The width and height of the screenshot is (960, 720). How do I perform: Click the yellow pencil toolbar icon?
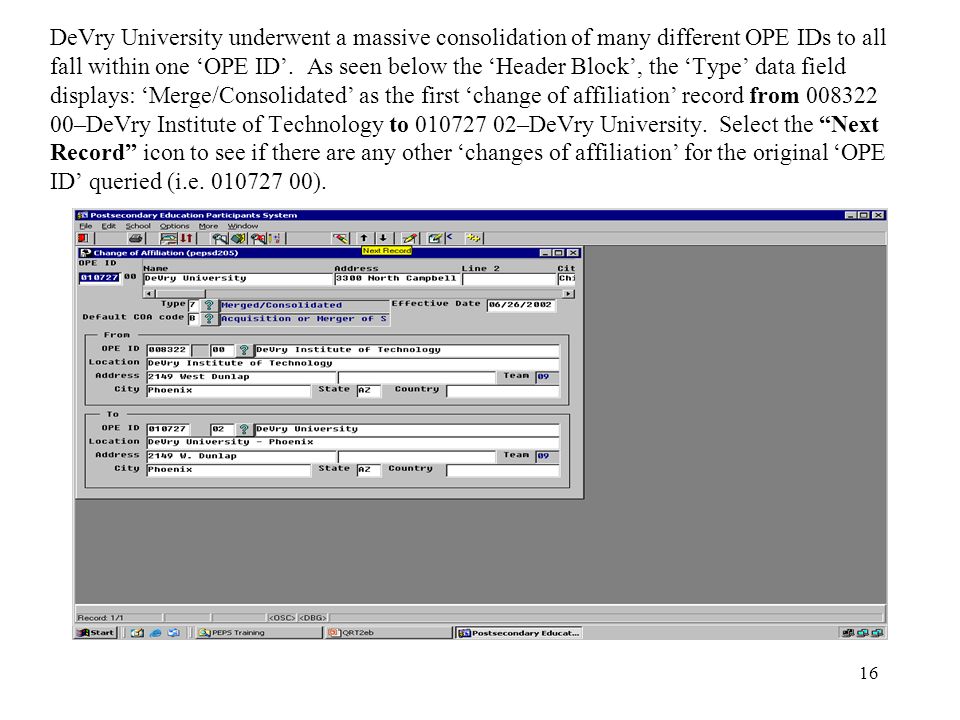pyautogui.click(x=410, y=238)
